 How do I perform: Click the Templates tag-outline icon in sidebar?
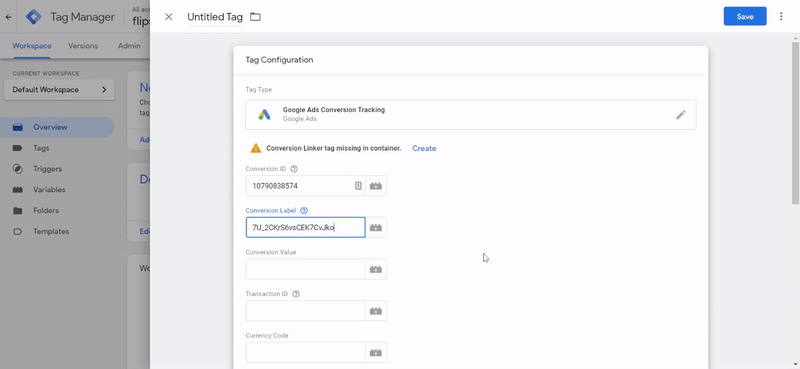coord(17,232)
